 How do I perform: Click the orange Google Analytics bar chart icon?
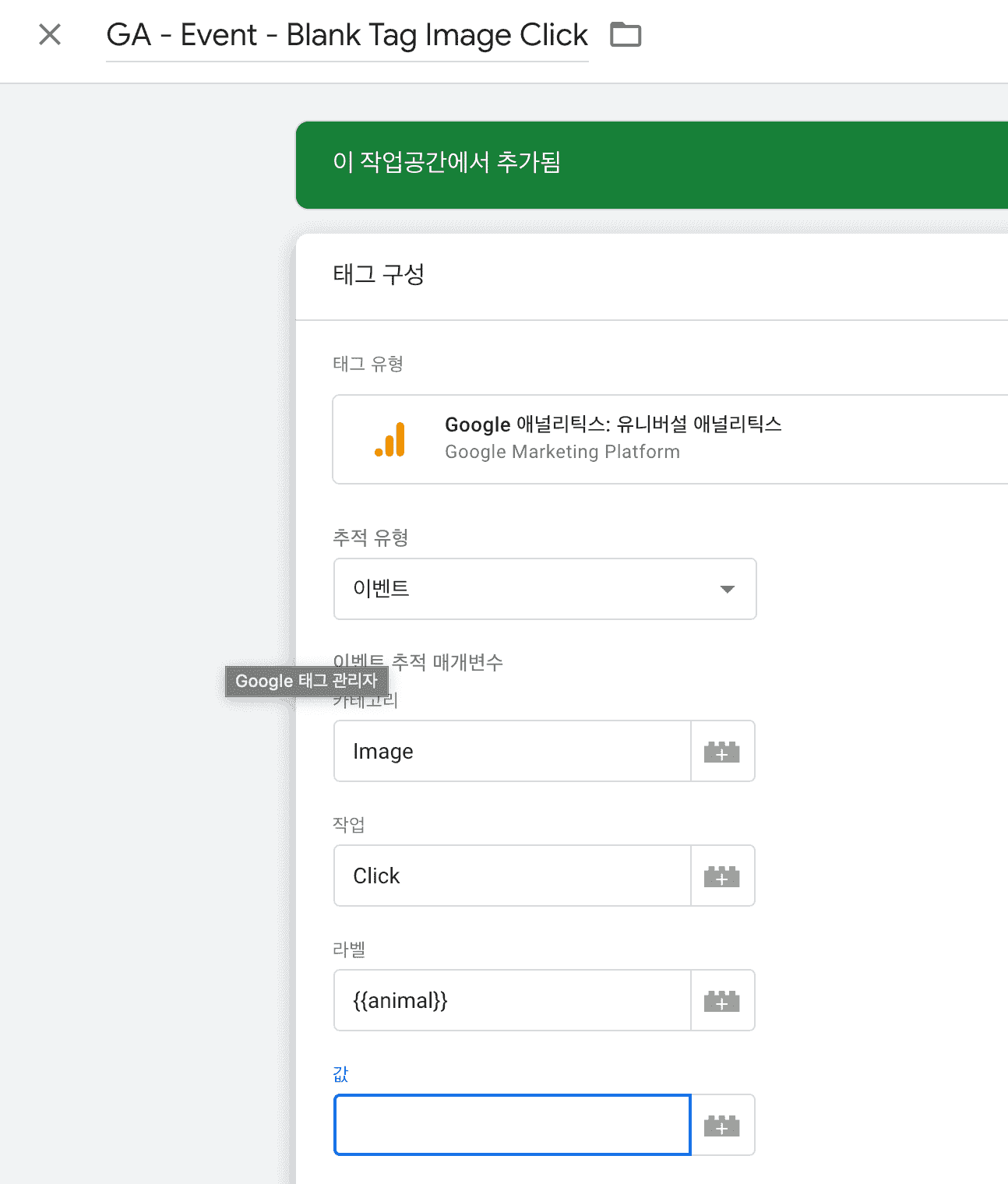pos(390,439)
